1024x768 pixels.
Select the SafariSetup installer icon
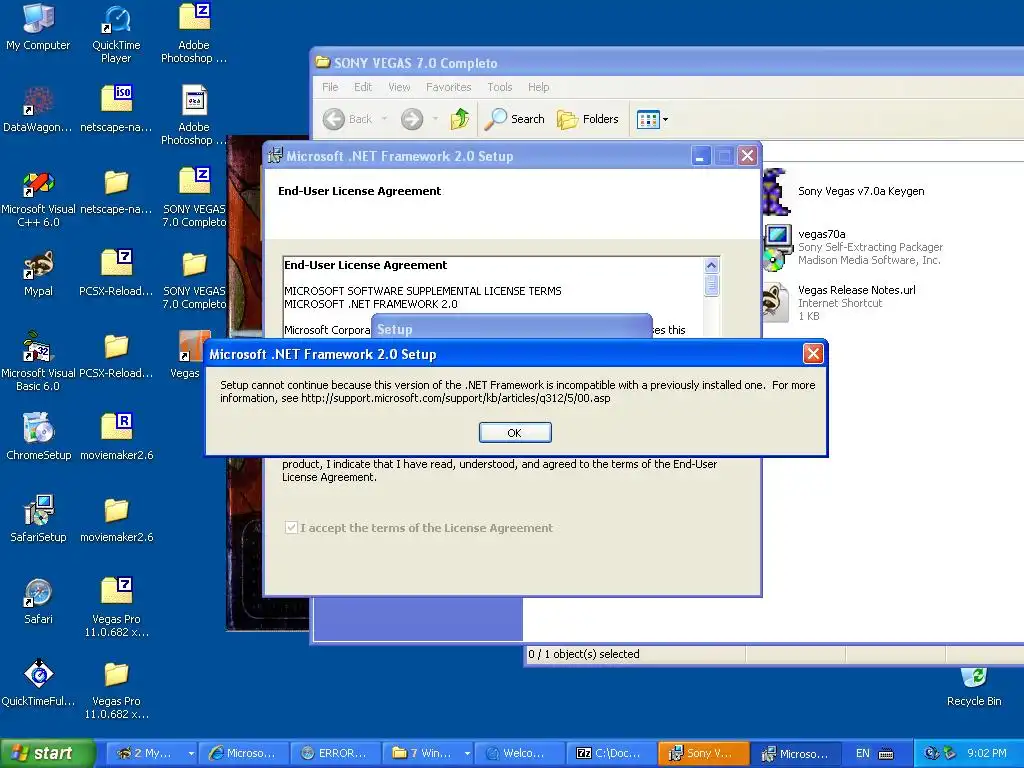(38, 519)
